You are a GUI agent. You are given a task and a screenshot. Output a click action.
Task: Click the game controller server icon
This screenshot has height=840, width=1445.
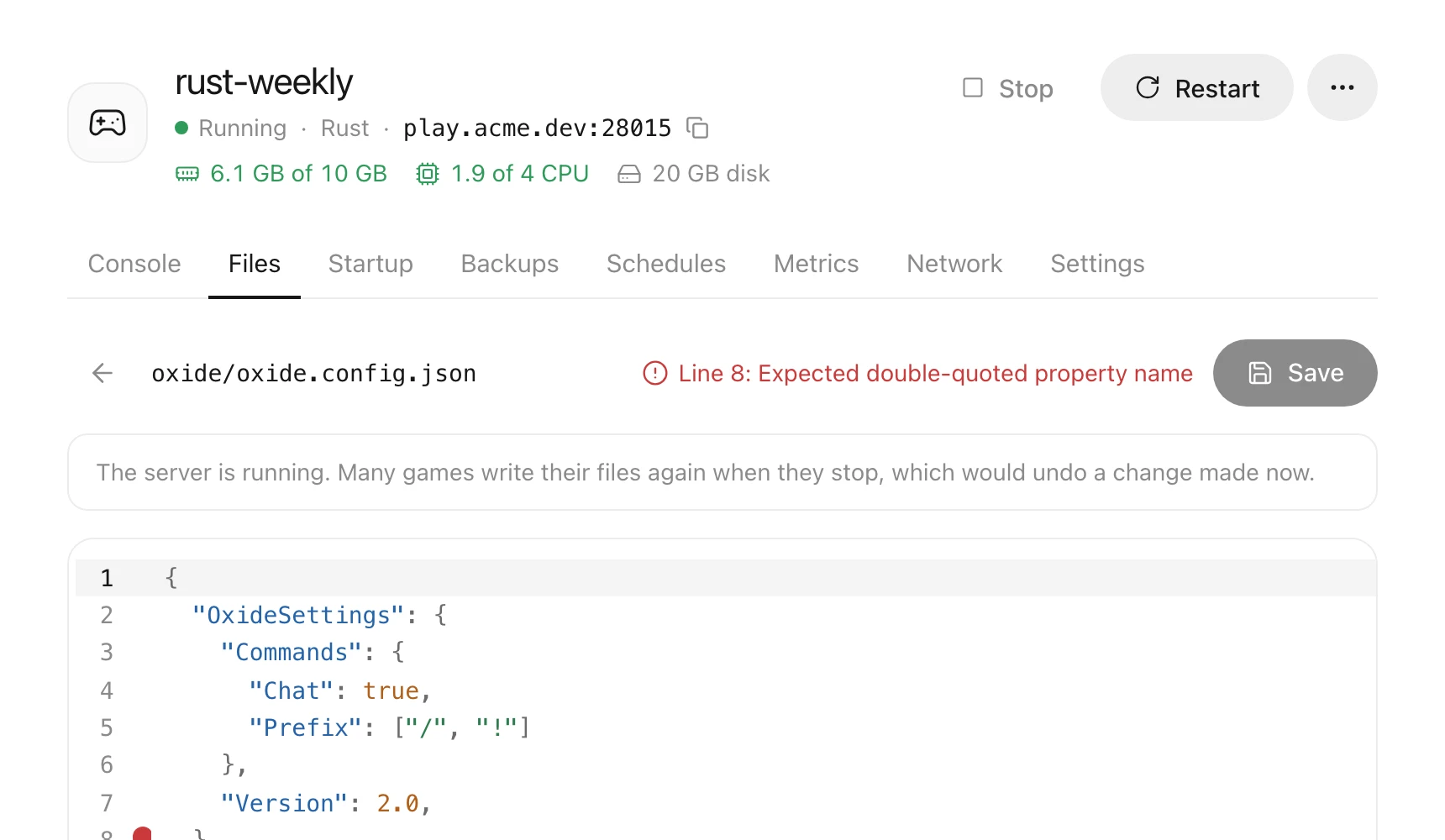point(108,123)
